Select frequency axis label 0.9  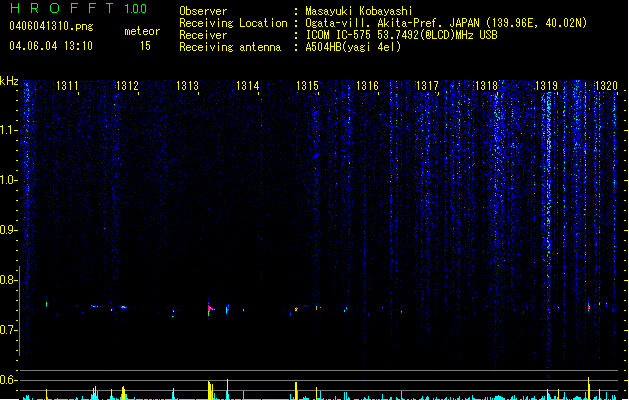[8, 230]
